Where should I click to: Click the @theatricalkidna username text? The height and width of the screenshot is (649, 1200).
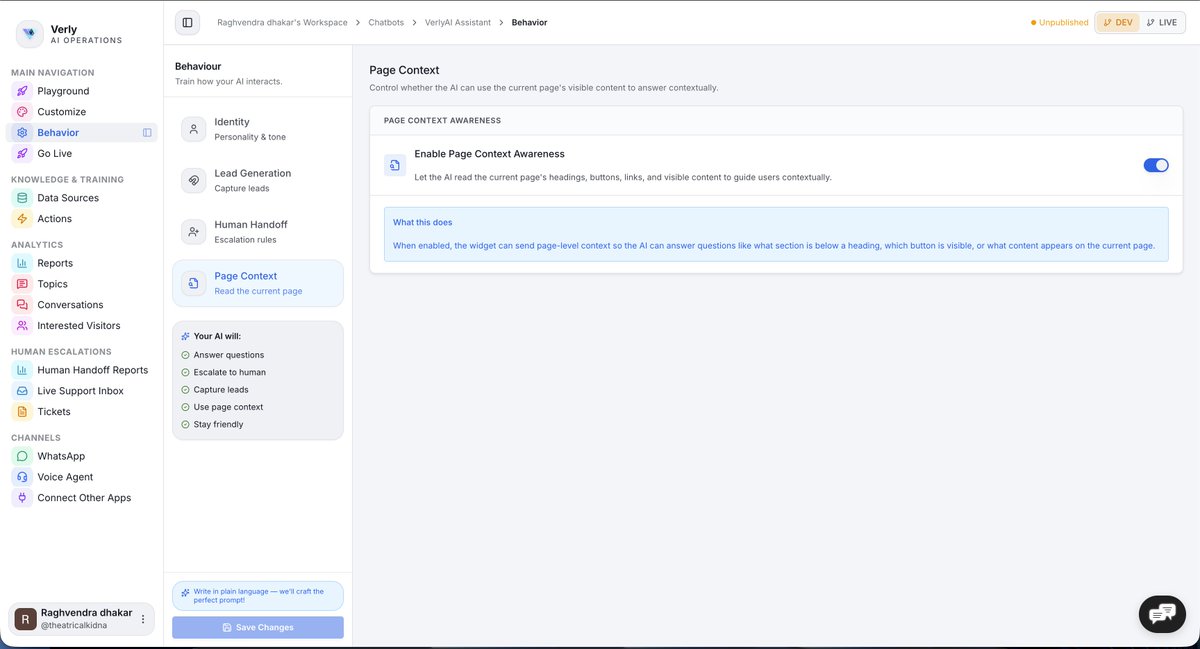[x=74, y=626]
